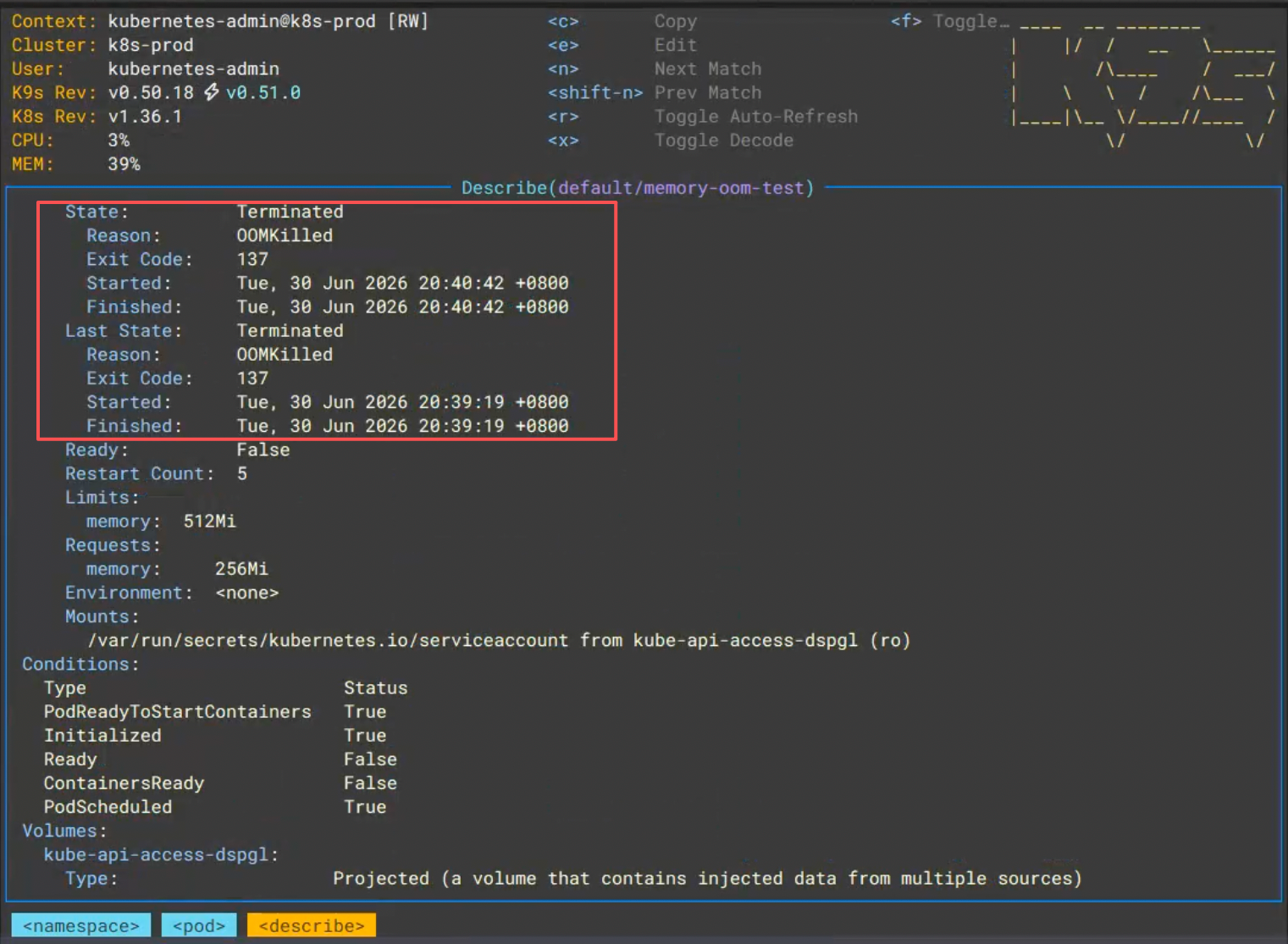
Task: Click the <n> Next Match key
Action: [x=563, y=69]
